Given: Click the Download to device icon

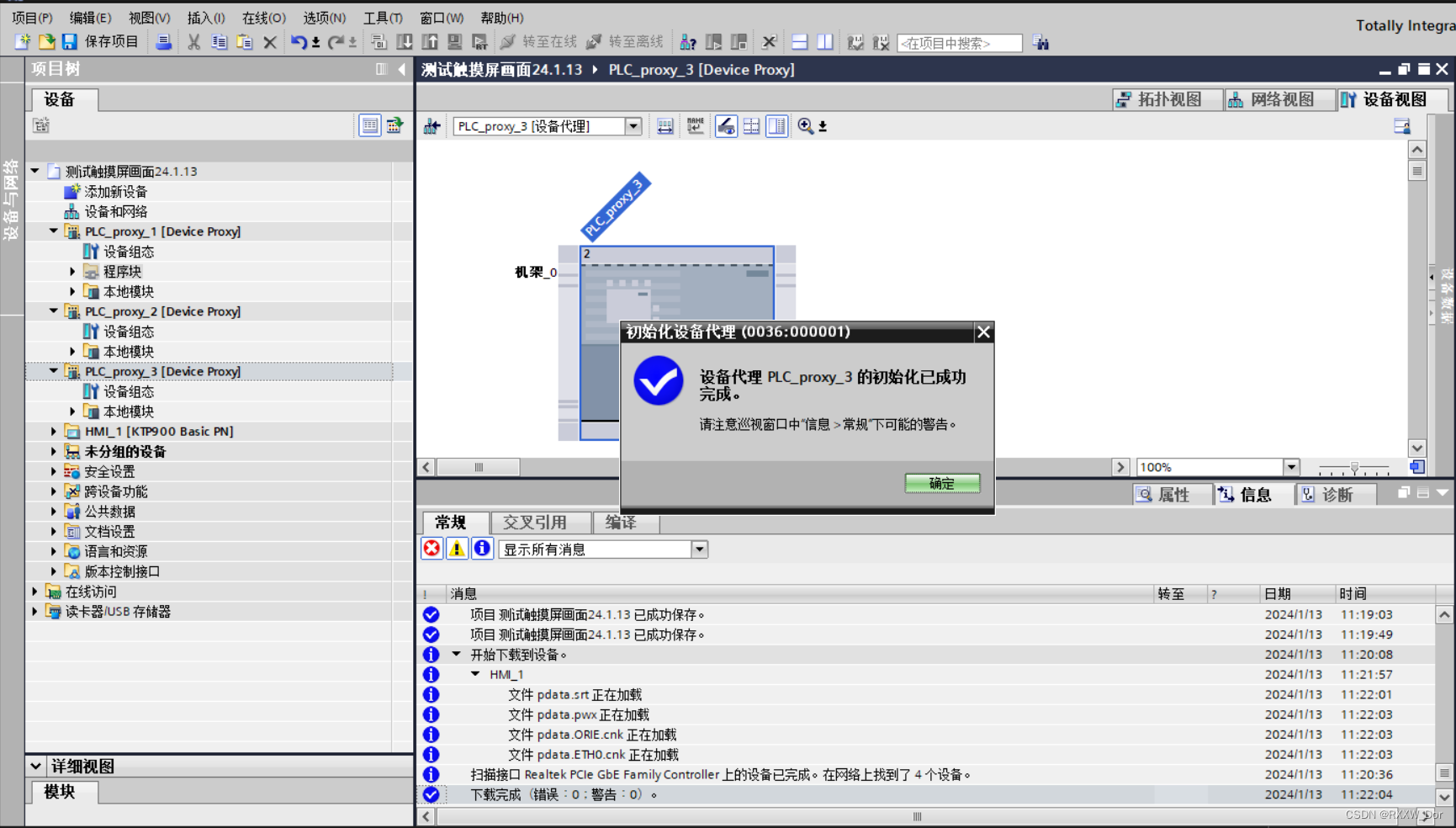Looking at the screenshot, I should (405, 42).
